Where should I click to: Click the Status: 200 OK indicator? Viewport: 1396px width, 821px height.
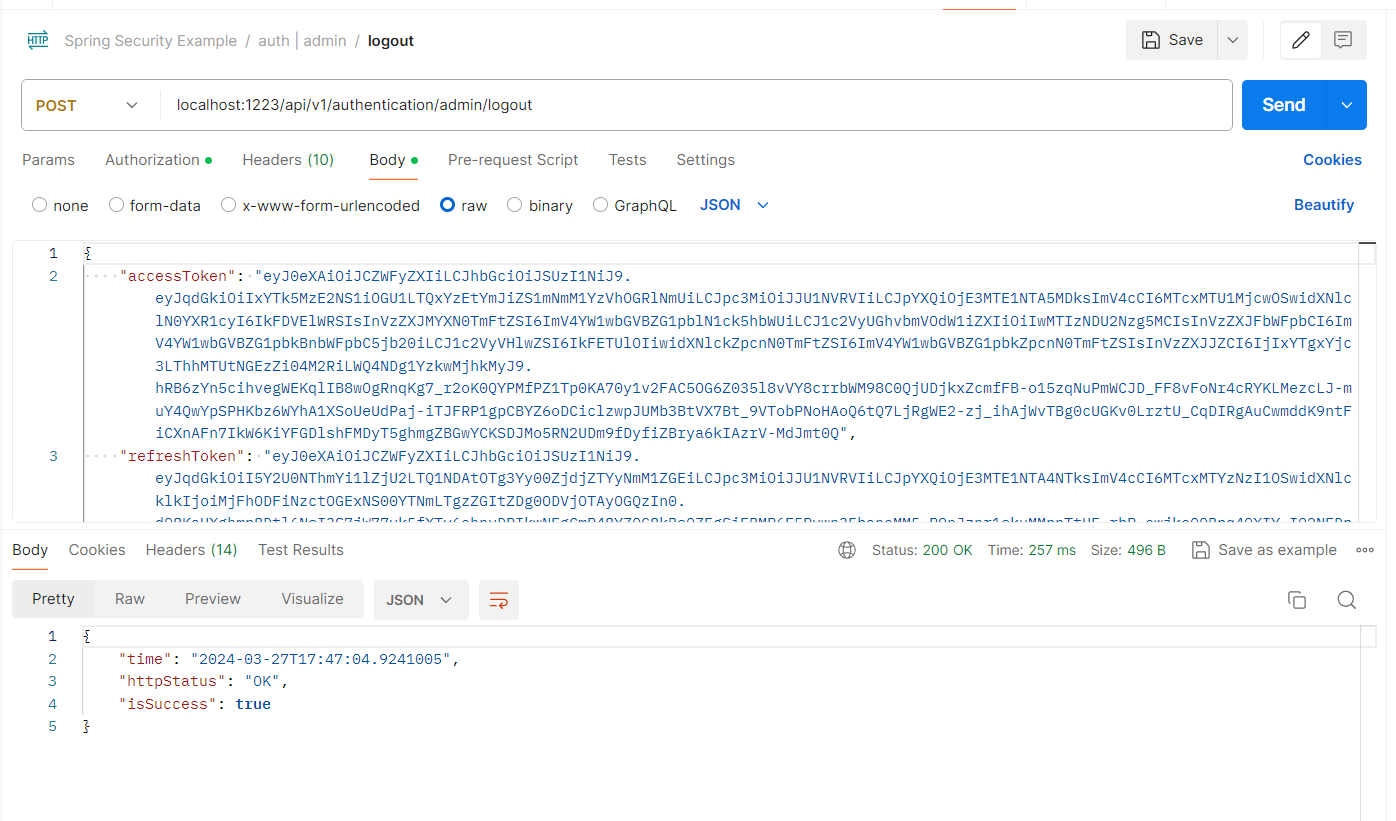(x=922, y=550)
